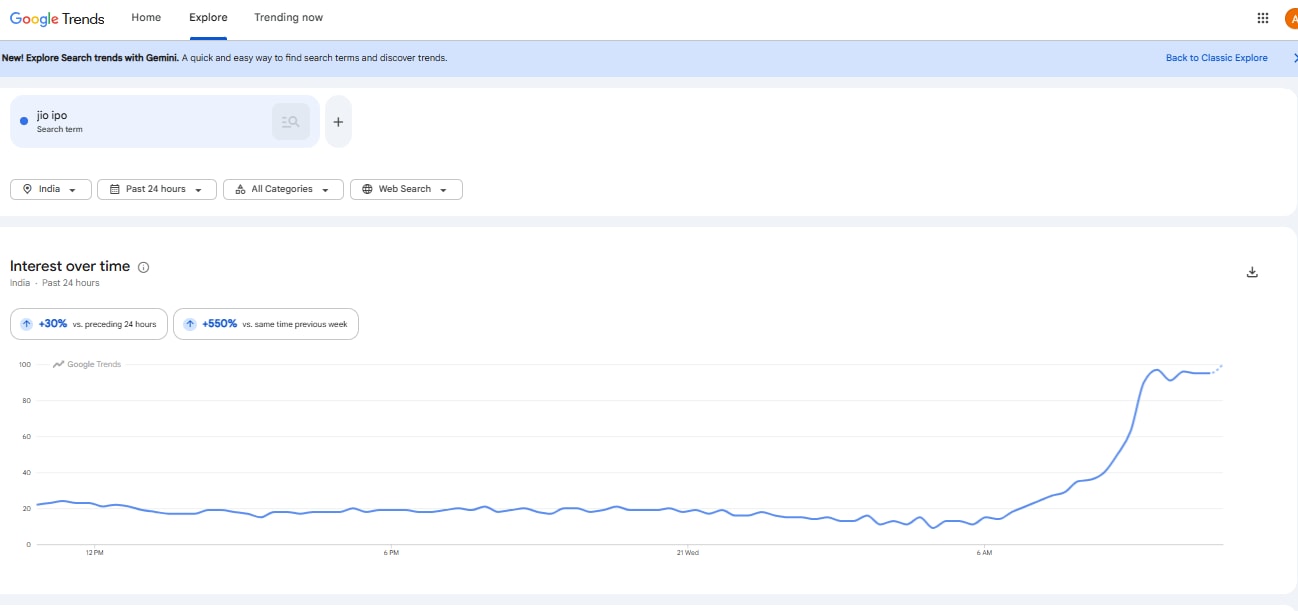Click the +30% vs. preceding 24 hours chip

89,324
